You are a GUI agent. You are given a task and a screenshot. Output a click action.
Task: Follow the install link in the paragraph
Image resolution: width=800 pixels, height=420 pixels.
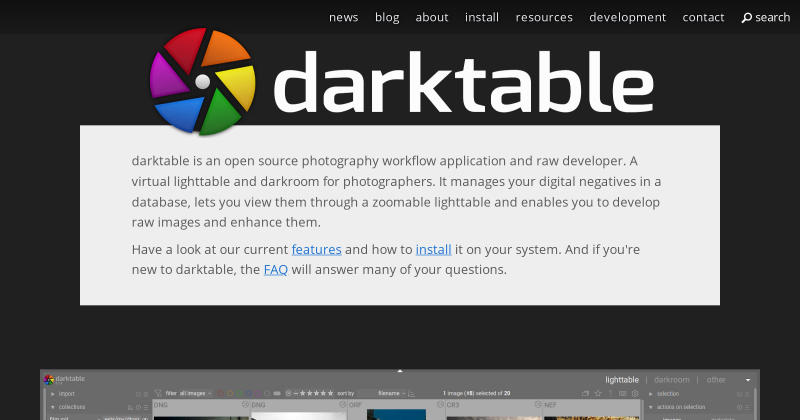coord(433,250)
